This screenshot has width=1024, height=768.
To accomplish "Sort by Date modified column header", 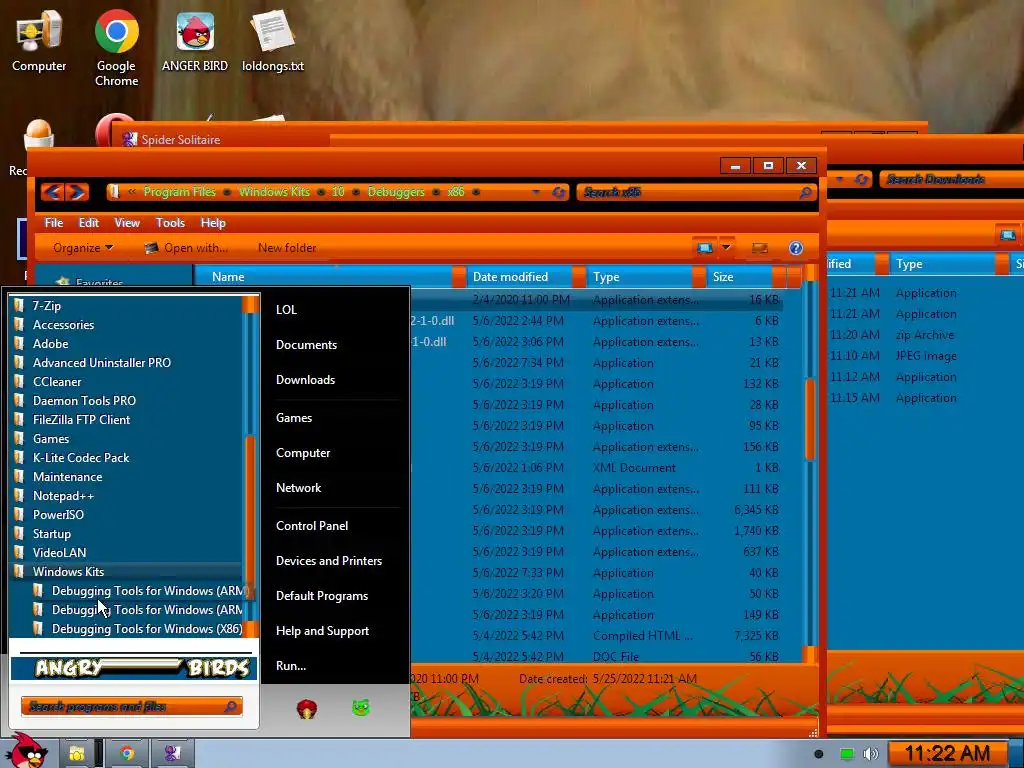I will pos(521,277).
